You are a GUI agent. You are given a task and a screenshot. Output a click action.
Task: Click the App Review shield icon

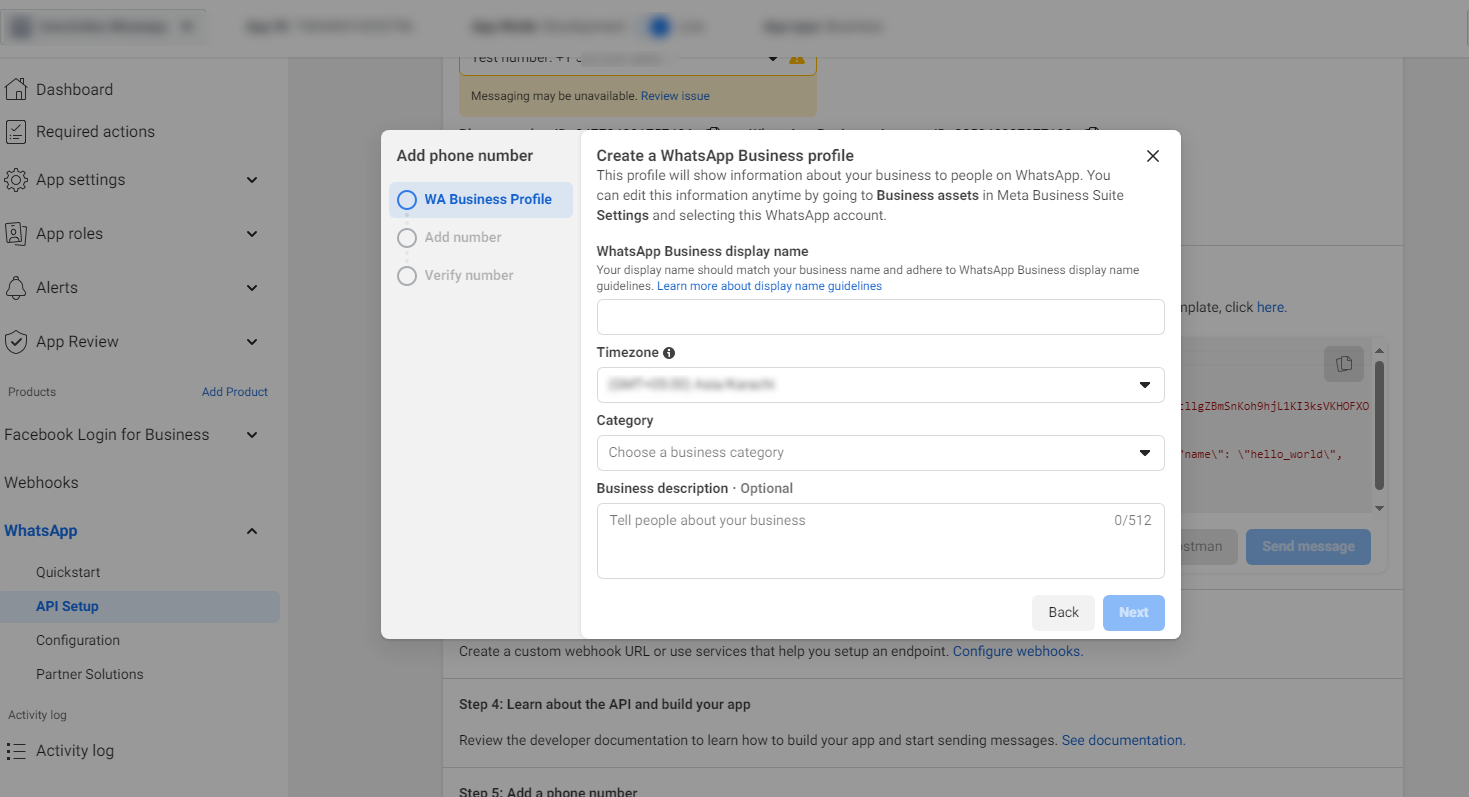(16, 342)
